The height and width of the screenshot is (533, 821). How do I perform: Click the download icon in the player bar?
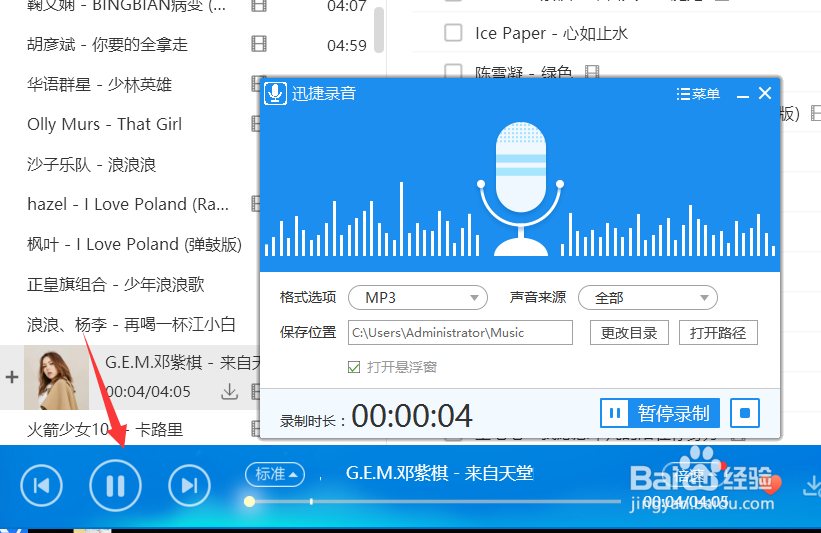click(x=812, y=485)
